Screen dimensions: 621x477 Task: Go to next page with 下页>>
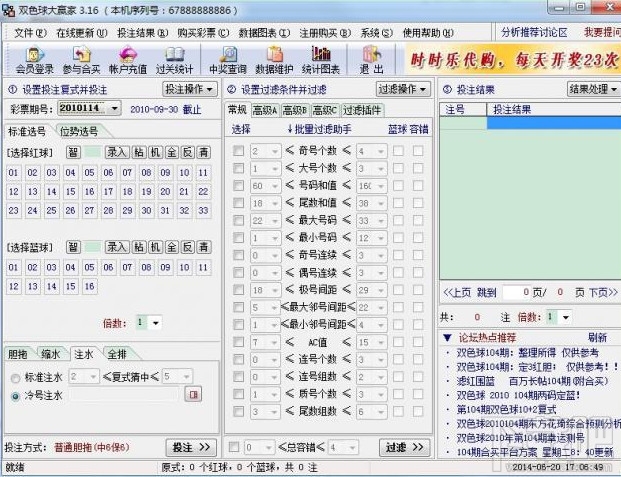coord(603,293)
